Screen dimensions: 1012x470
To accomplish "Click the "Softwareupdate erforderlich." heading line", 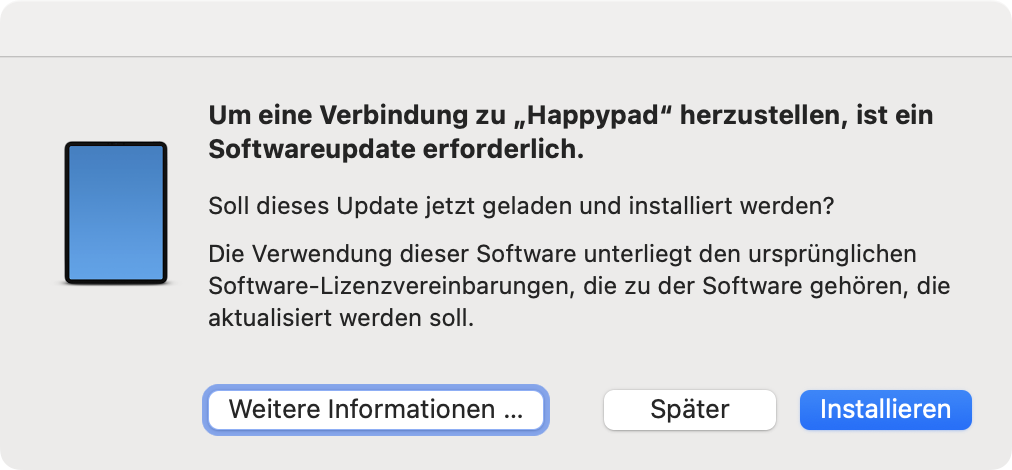I will (395, 150).
